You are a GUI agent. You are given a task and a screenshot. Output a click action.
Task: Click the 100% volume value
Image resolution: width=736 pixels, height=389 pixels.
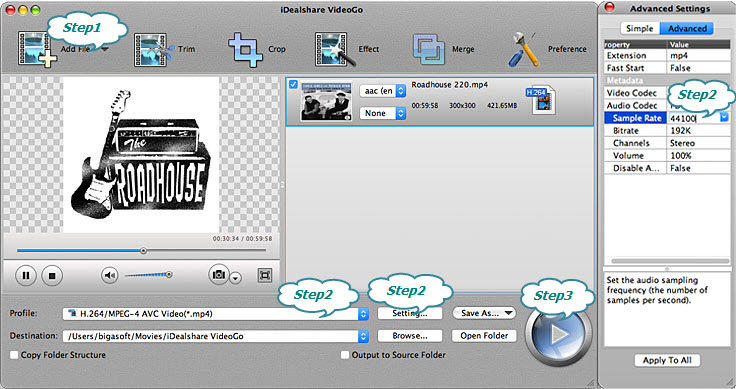click(681, 155)
